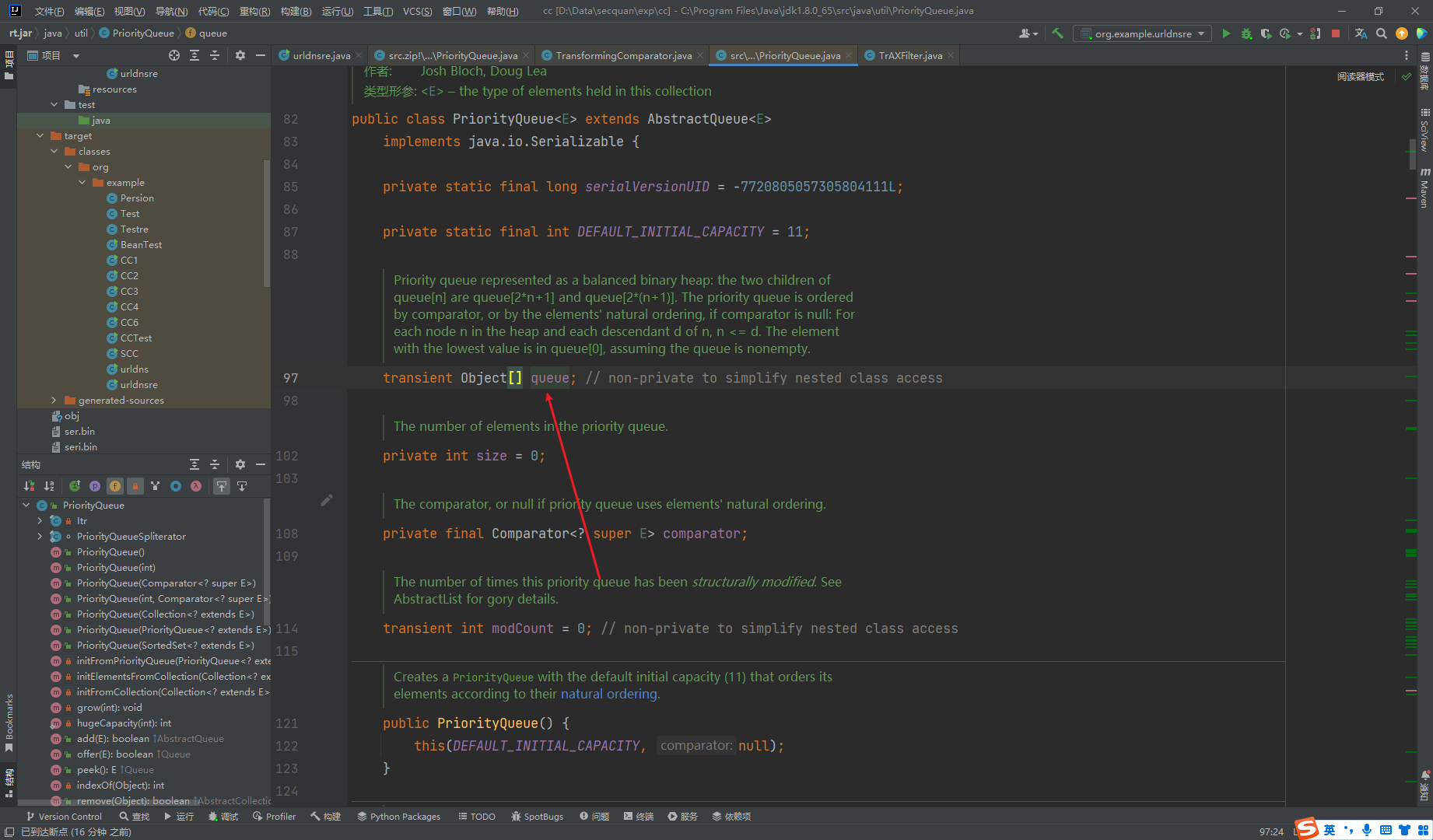Open Version Control tool window
Image resolution: width=1433 pixels, height=840 pixels.
[65, 816]
